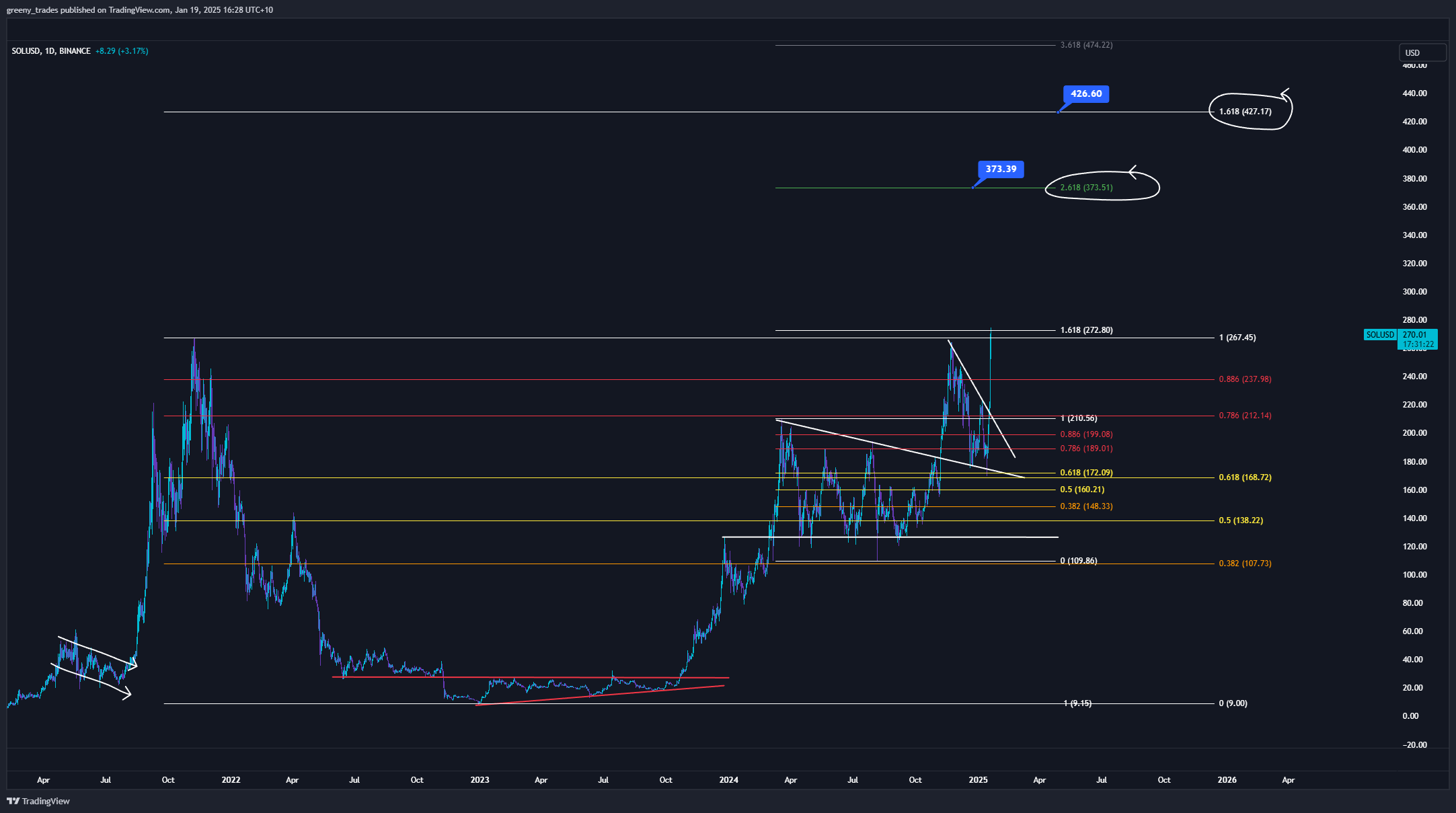Open the TradingView.com link in the header text
This screenshot has width=1456, height=813.
click(x=137, y=10)
